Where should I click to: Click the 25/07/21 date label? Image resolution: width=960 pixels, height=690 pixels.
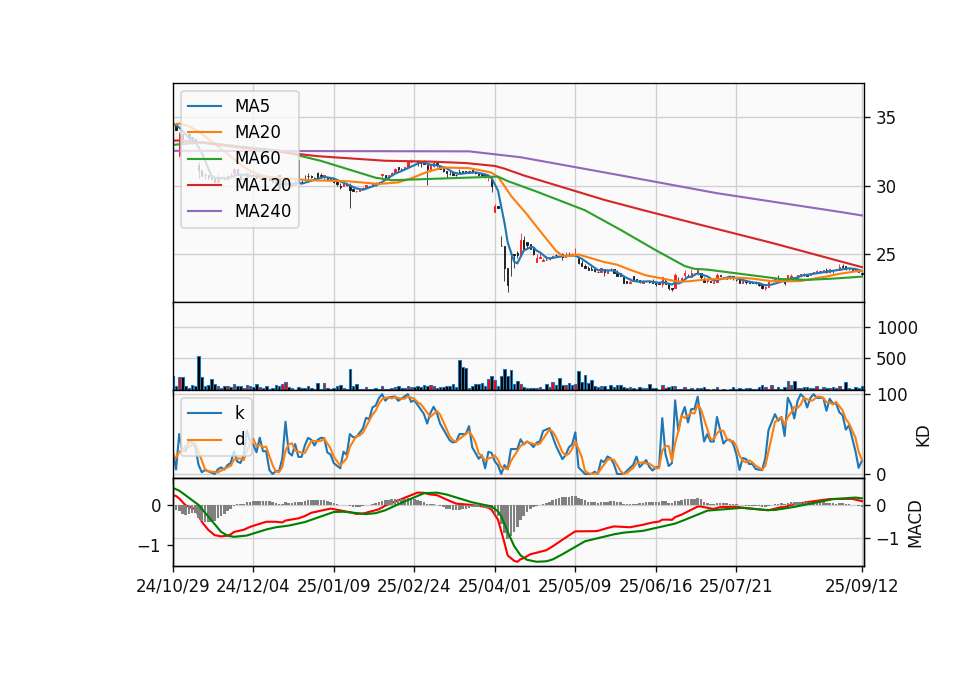[736, 586]
